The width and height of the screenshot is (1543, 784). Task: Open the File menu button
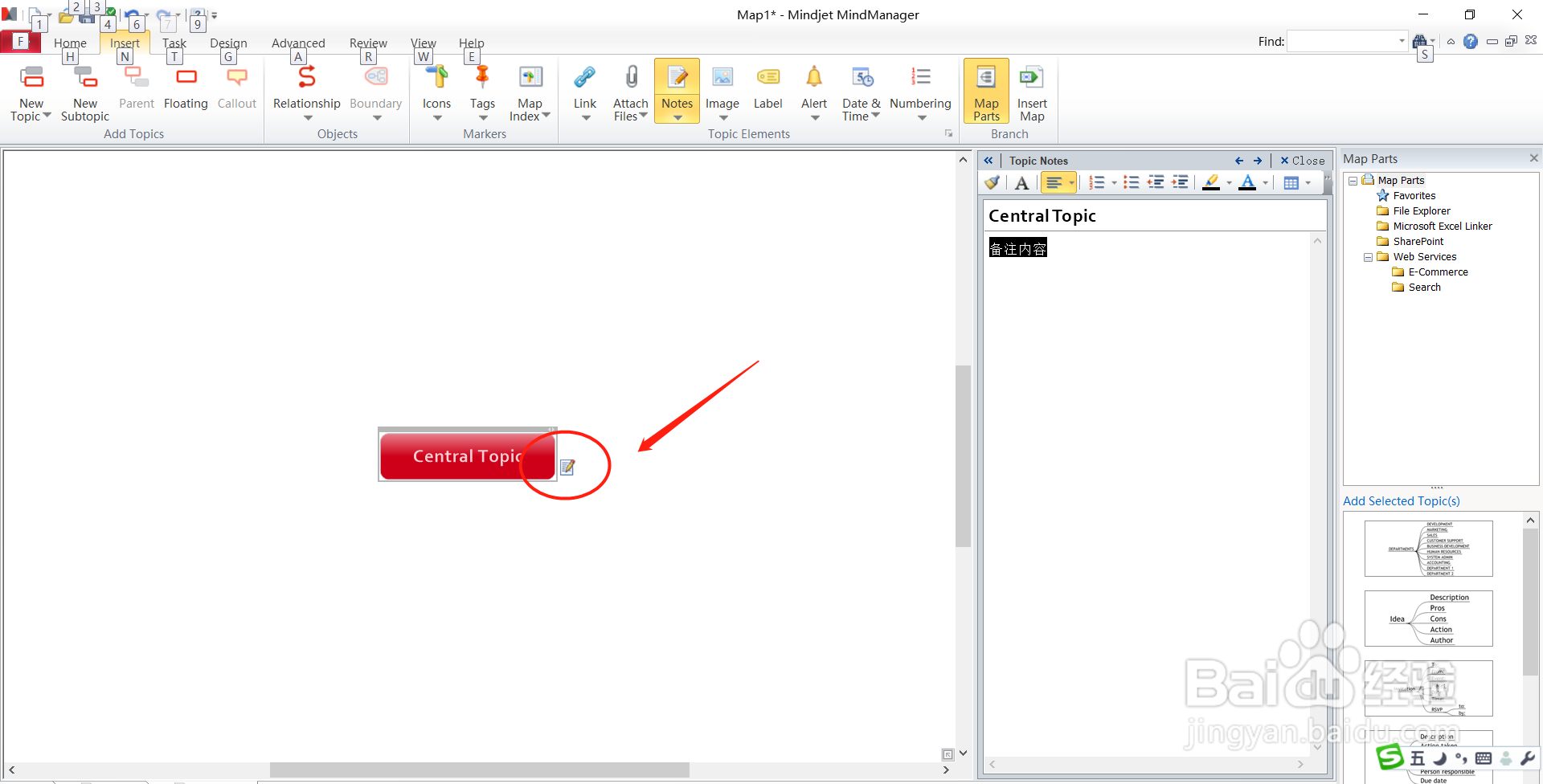coord(20,41)
